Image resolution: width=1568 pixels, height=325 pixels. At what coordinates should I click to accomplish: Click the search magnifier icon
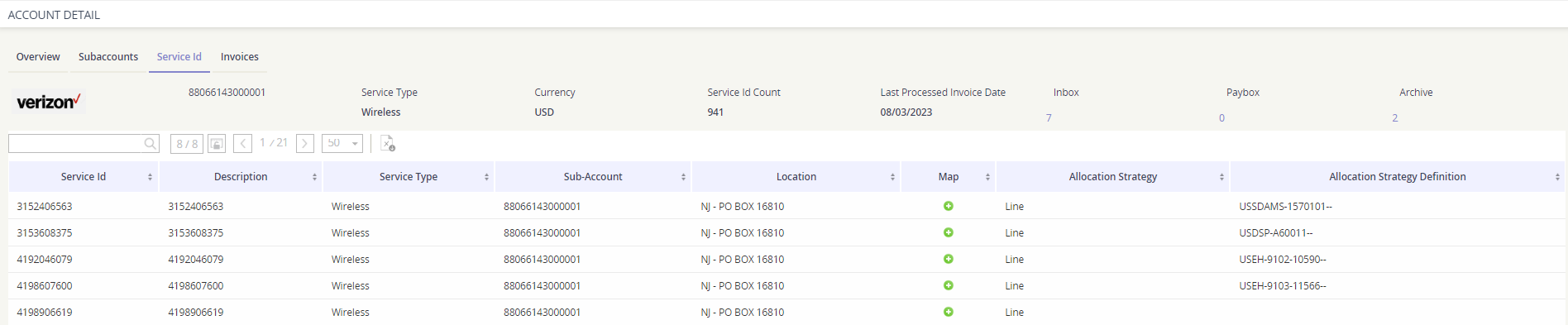150,144
